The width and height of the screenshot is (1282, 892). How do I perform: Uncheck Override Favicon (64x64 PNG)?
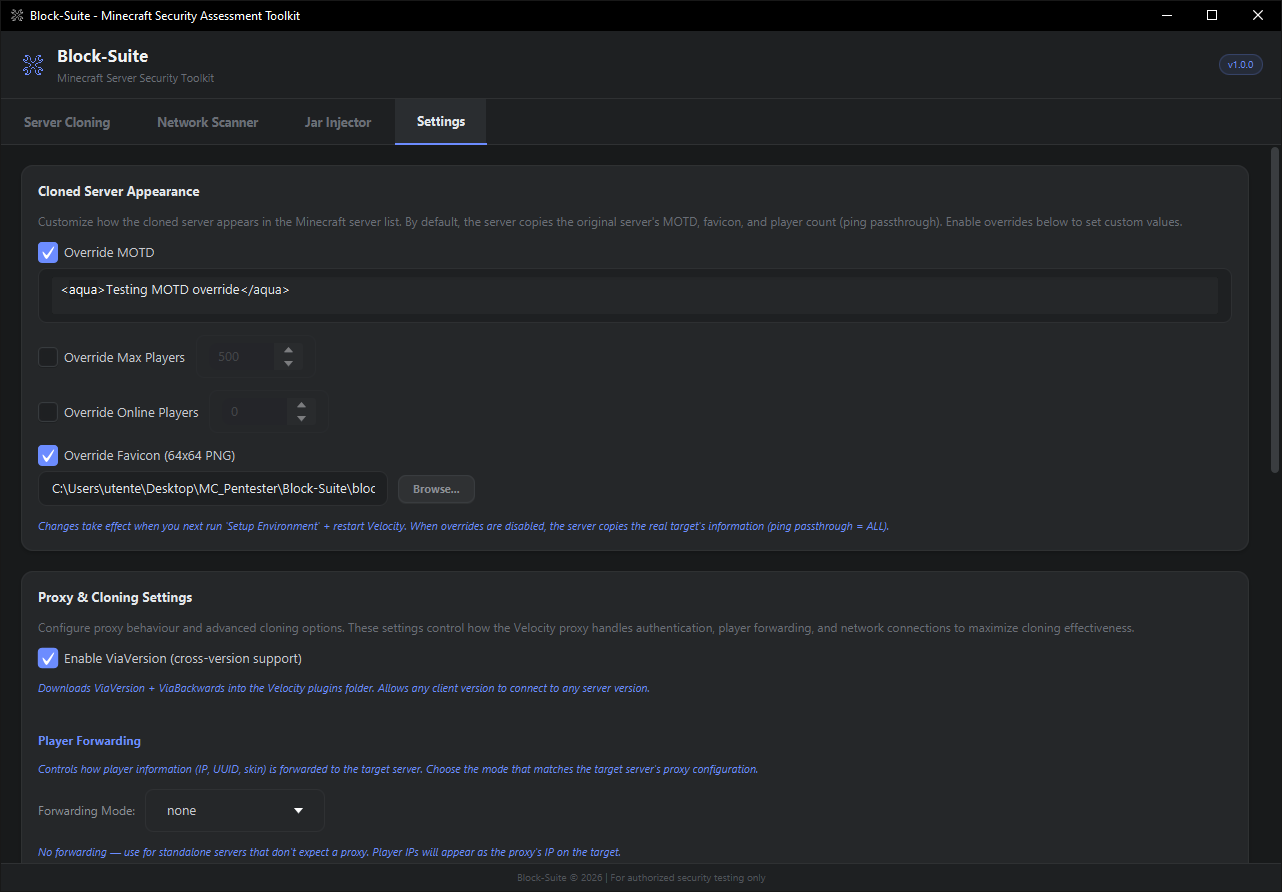47,455
